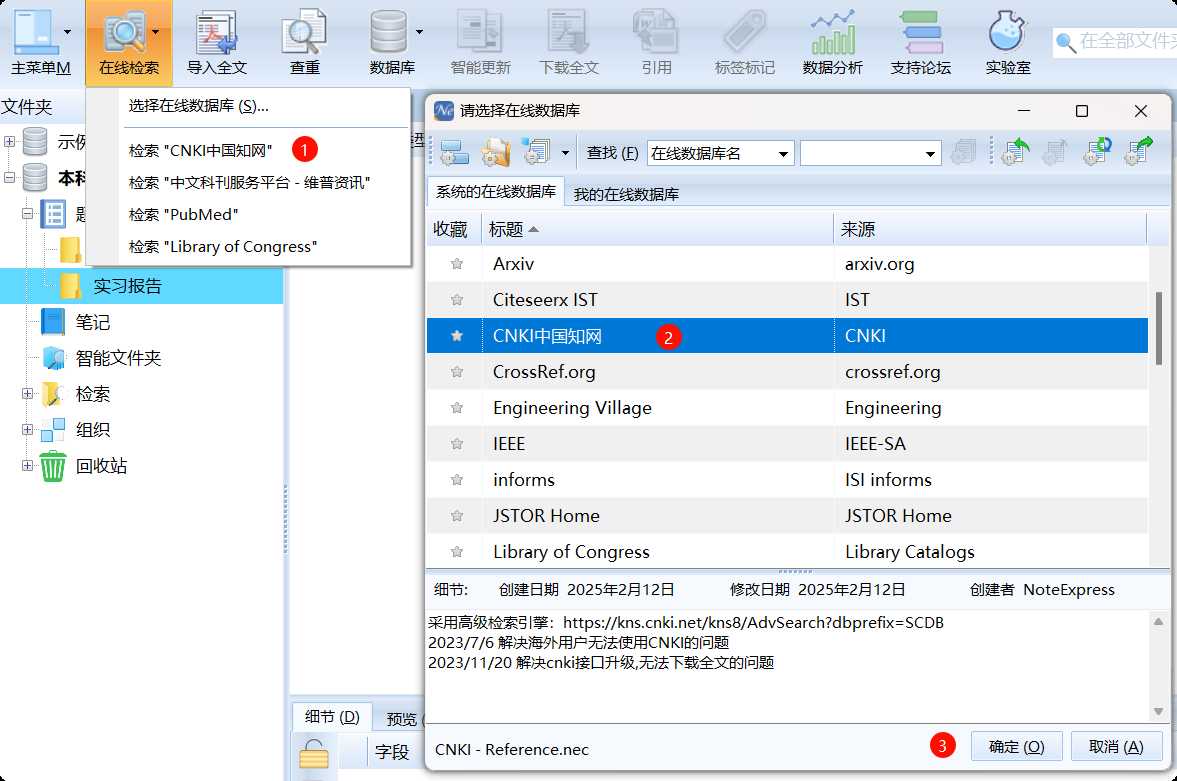Open the 数据分析 data analysis tool
Screen dimensions: 1177x781
[x=832, y=43]
